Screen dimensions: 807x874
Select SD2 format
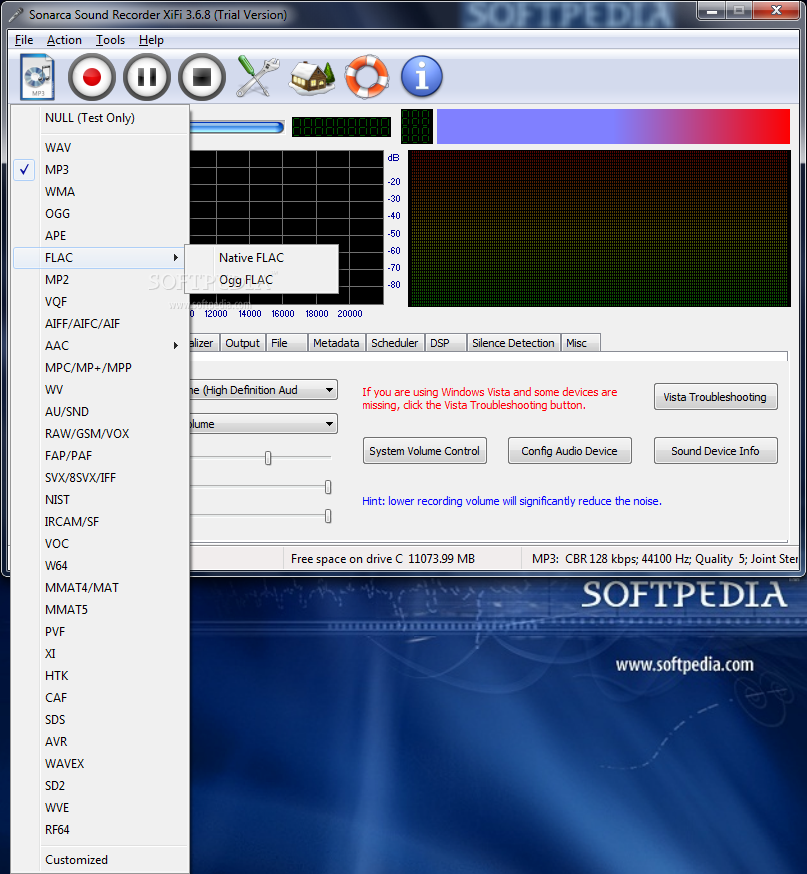(x=100, y=786)
